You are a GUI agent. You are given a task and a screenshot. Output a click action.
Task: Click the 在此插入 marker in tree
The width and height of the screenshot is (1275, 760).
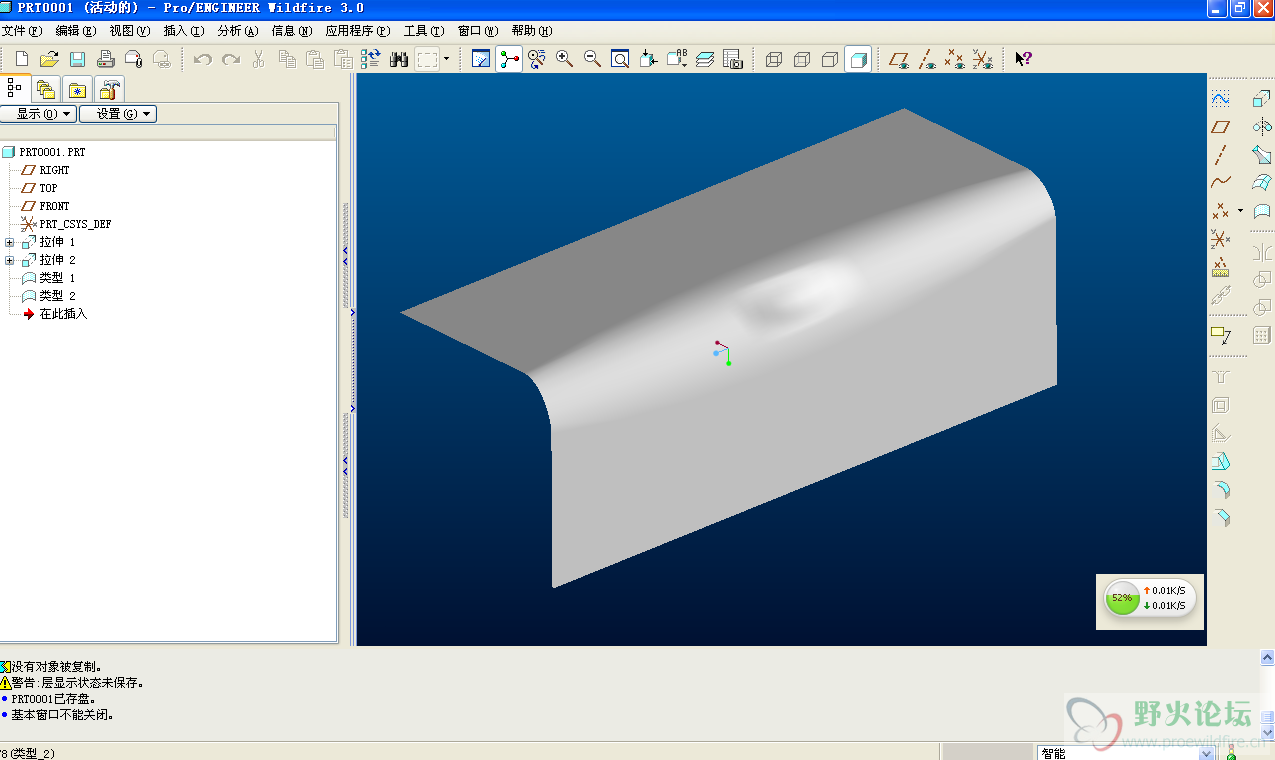[63, 314]
